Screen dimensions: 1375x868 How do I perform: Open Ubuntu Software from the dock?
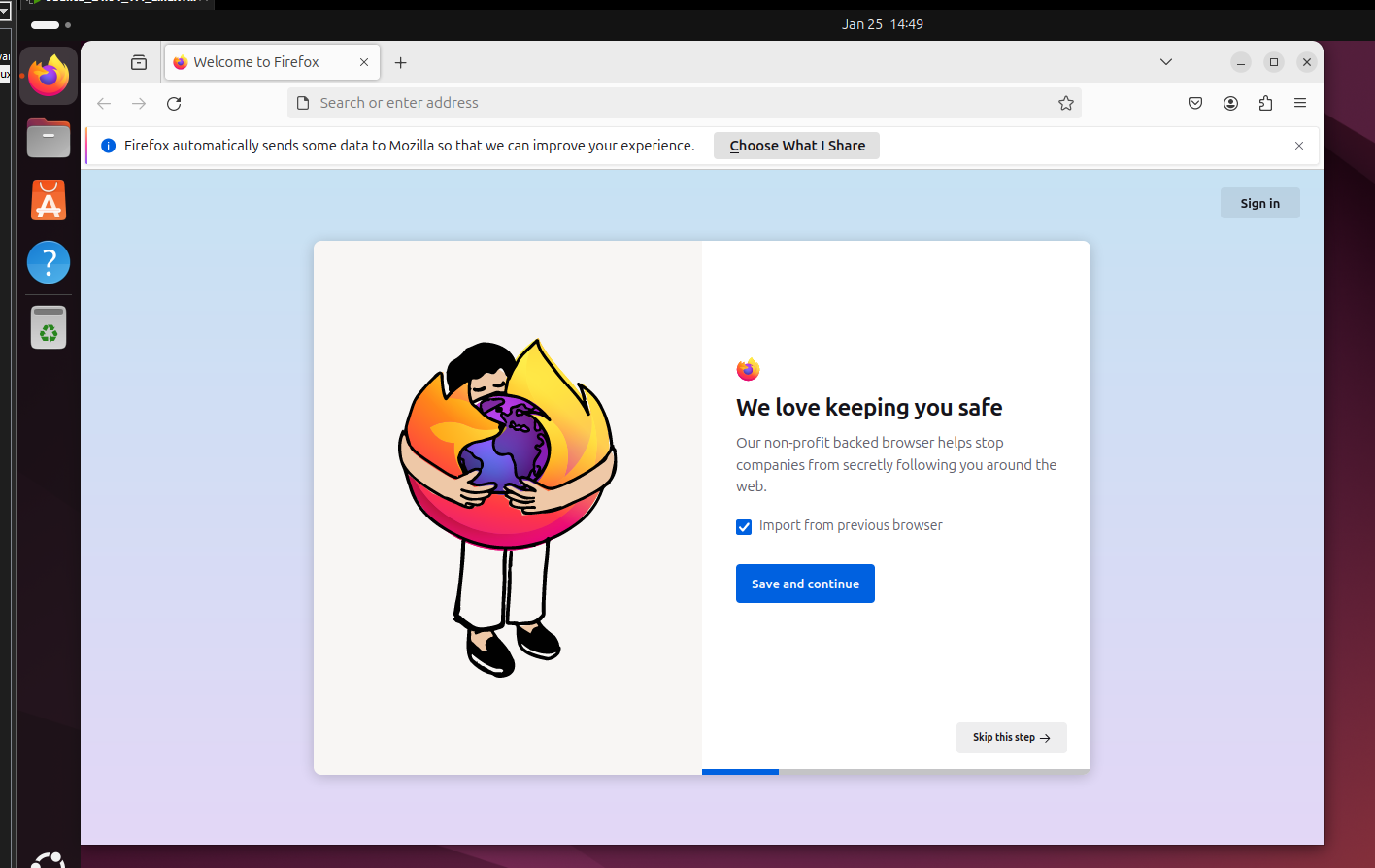[49, 201]
